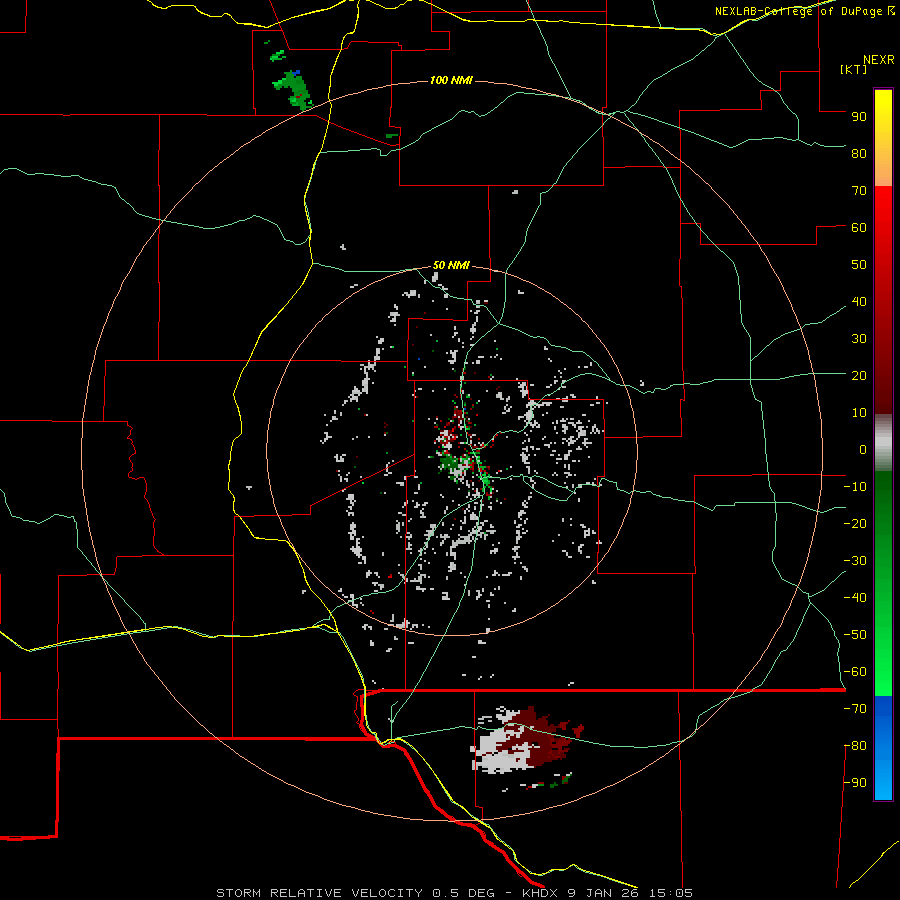
Task: Click the [KT] units label
Action: click(x=854, y=69)
